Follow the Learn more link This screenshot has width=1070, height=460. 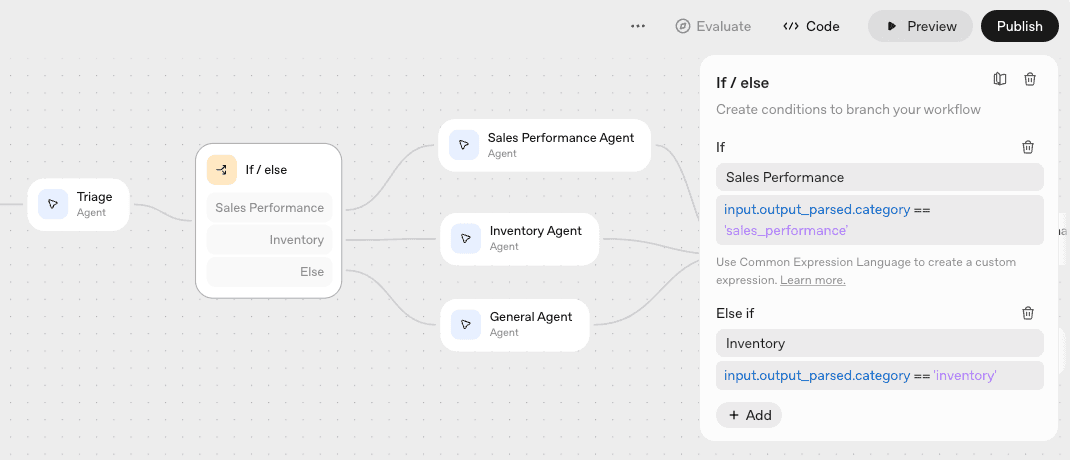pyautogui.click(x=812, y=280)
